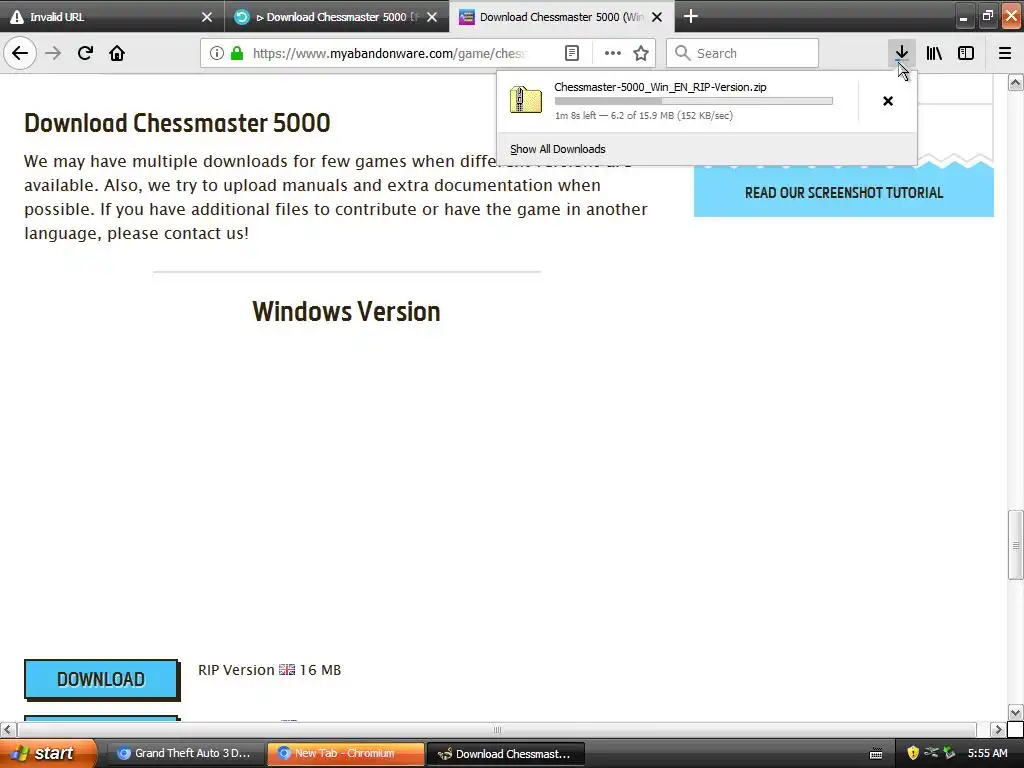Focus the Search input field
Image resolution: width=1024 pixels, height=768 pixels.
pos(743,53)
